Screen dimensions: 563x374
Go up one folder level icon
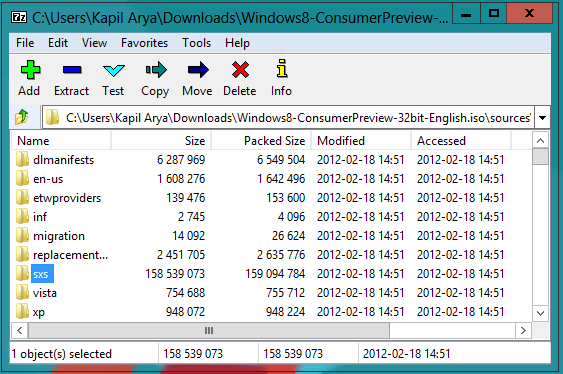(22, 117)
